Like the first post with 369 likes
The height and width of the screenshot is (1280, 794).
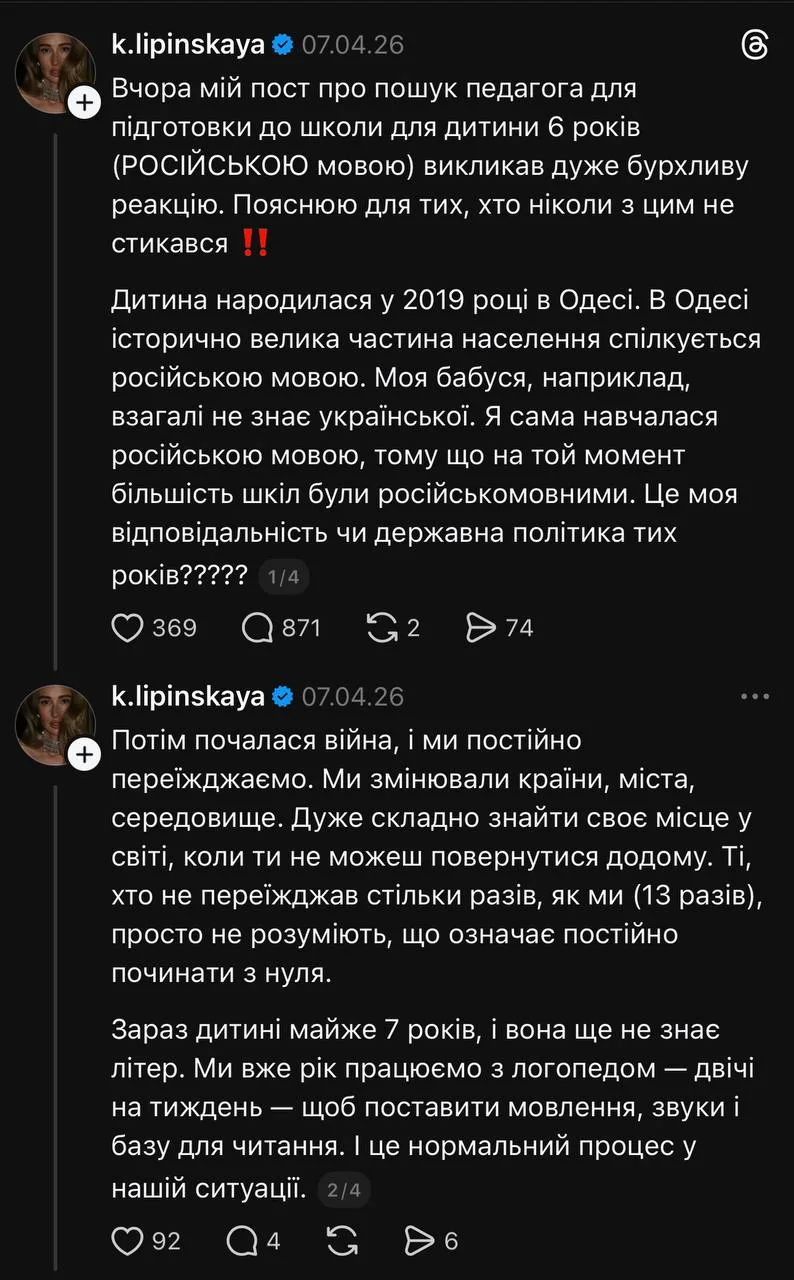click(x=127, y=628)
